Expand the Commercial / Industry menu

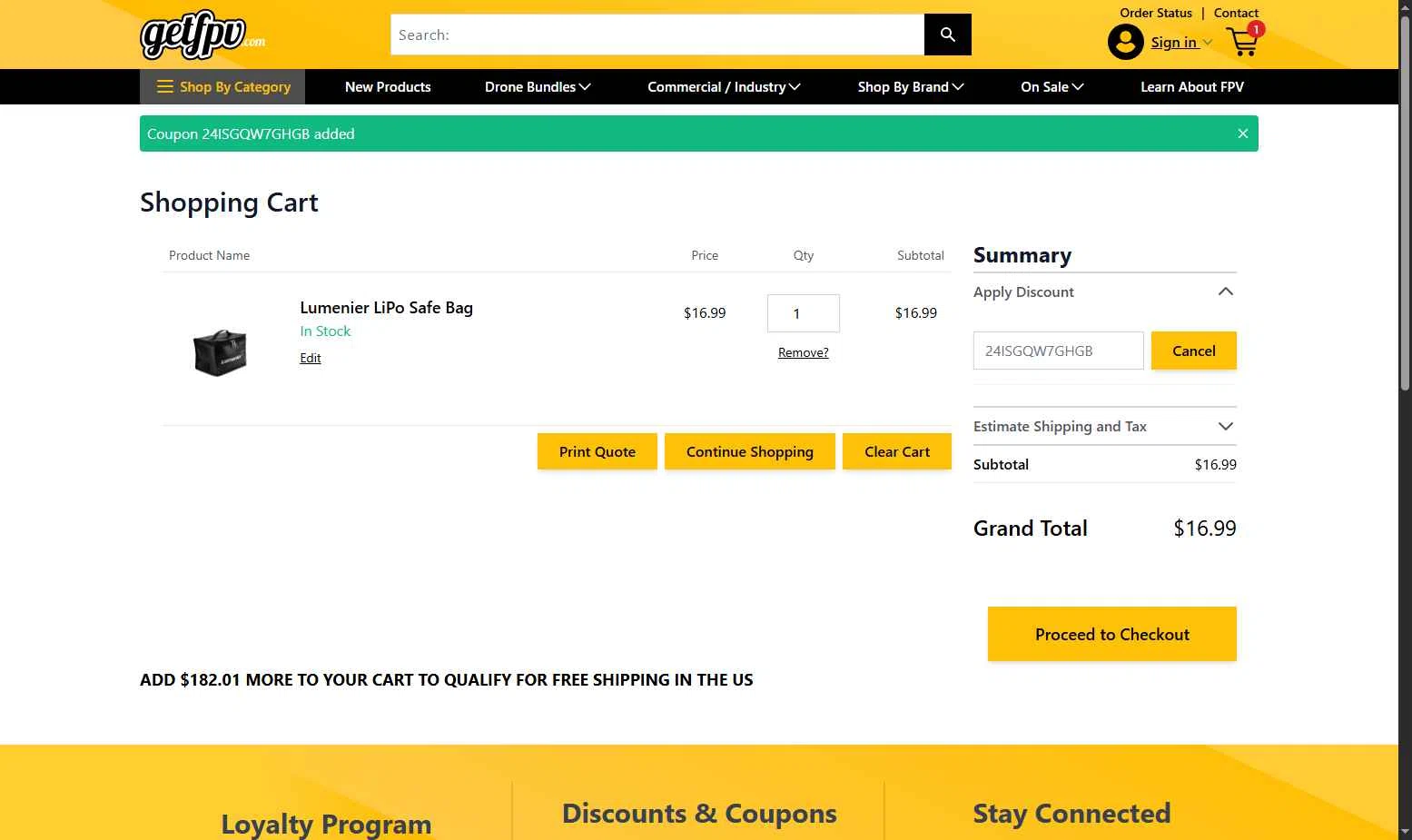724,87
